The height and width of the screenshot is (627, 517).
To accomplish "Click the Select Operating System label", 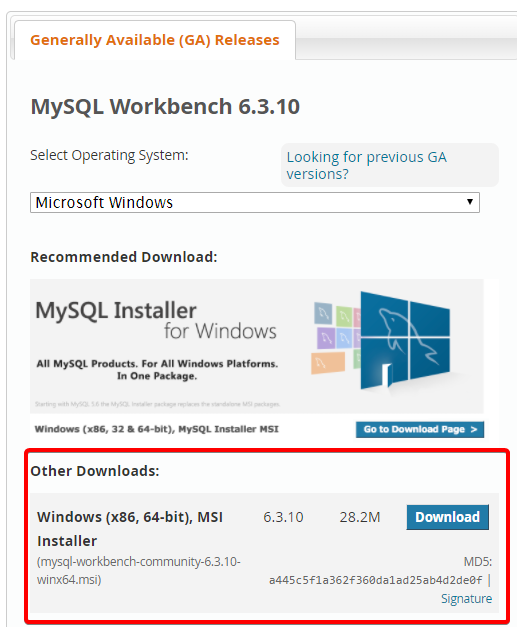I will [109, 155].
